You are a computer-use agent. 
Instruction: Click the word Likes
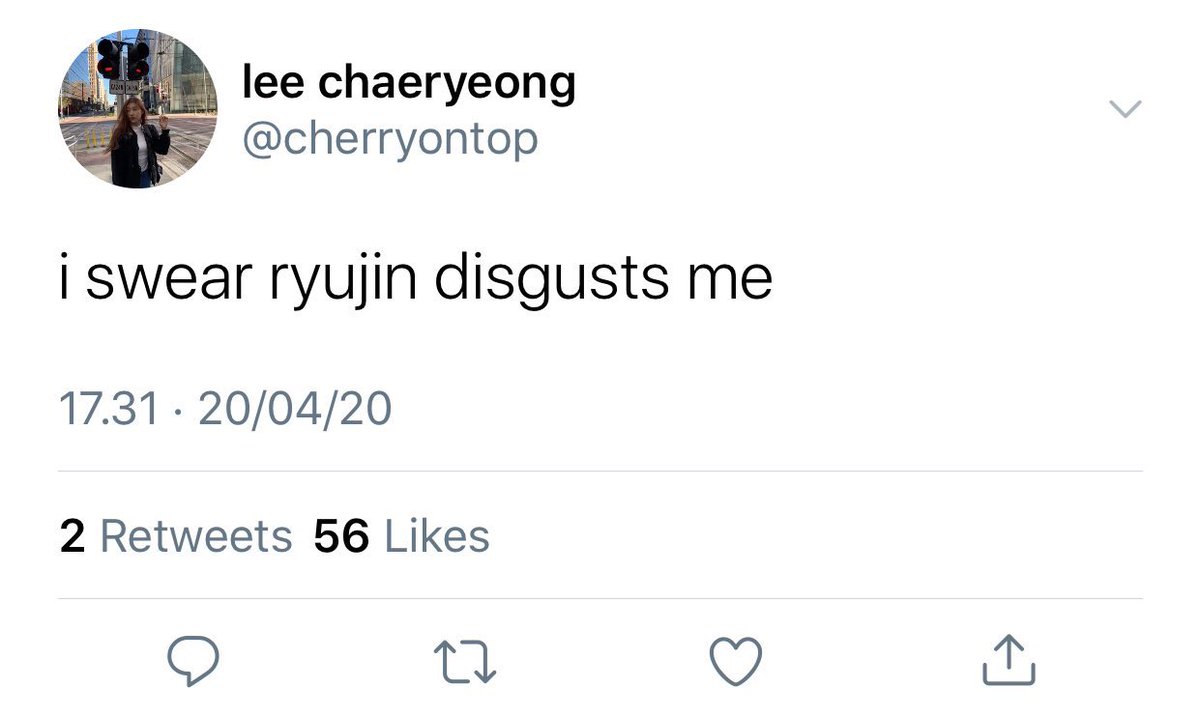pyautogui.click(x=437, y=537)
